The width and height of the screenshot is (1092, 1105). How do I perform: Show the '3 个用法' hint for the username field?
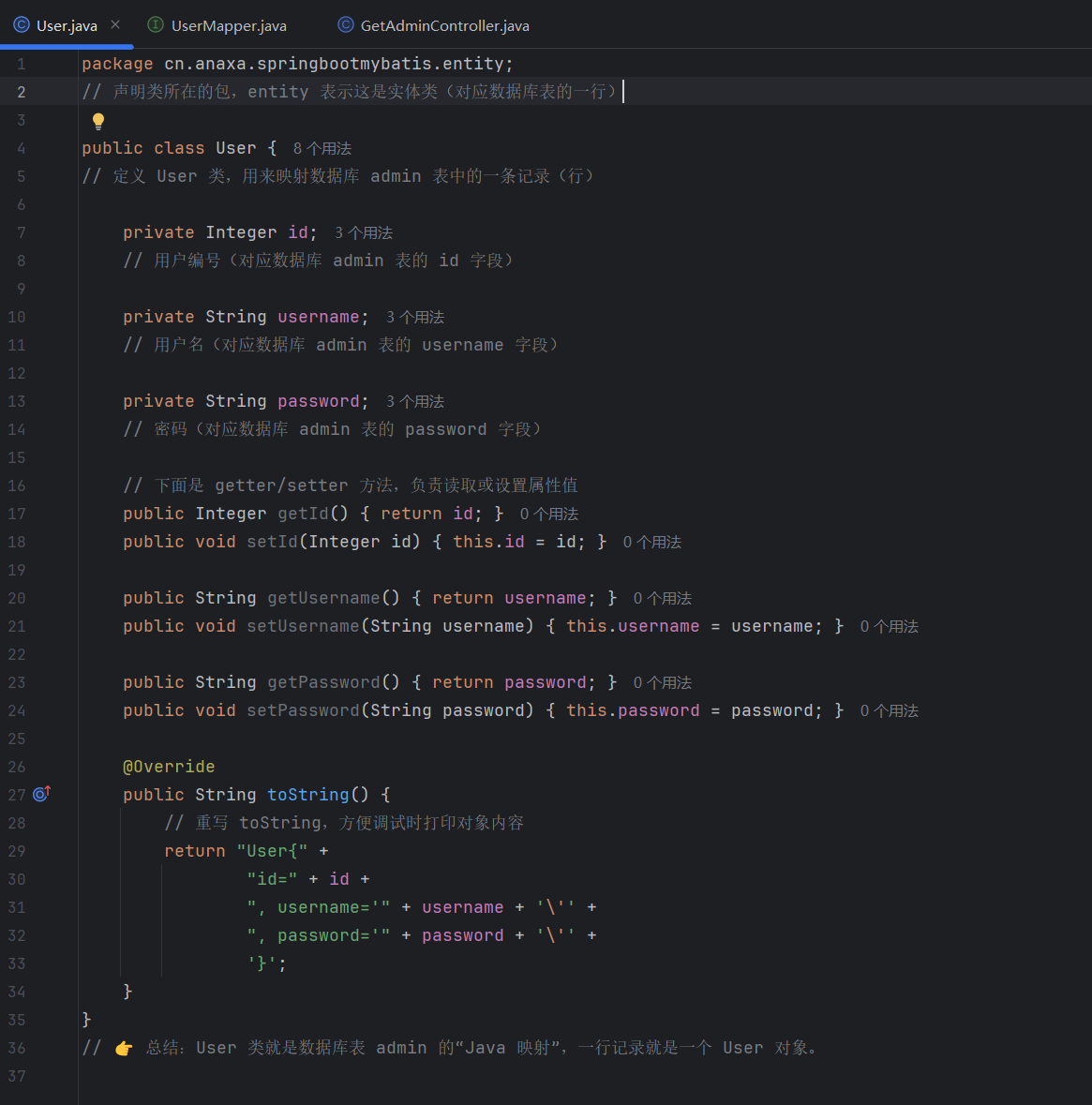click(x=415, y=317)
